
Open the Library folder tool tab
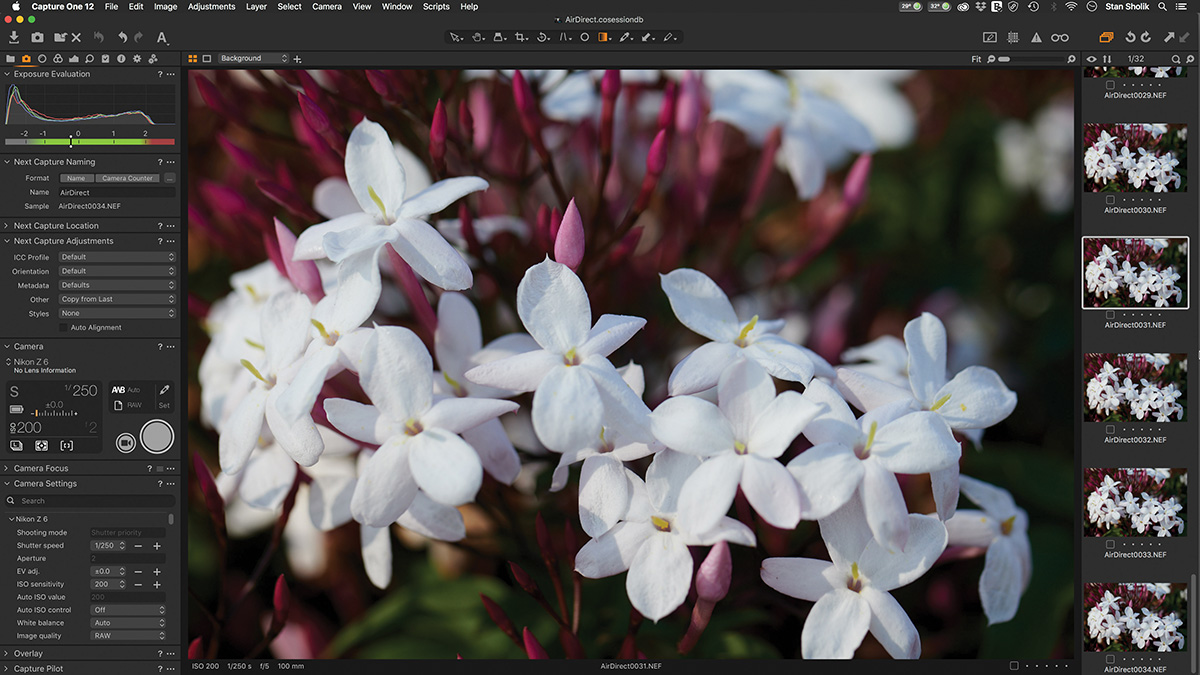pyautogui.click(x=11, y=59)
